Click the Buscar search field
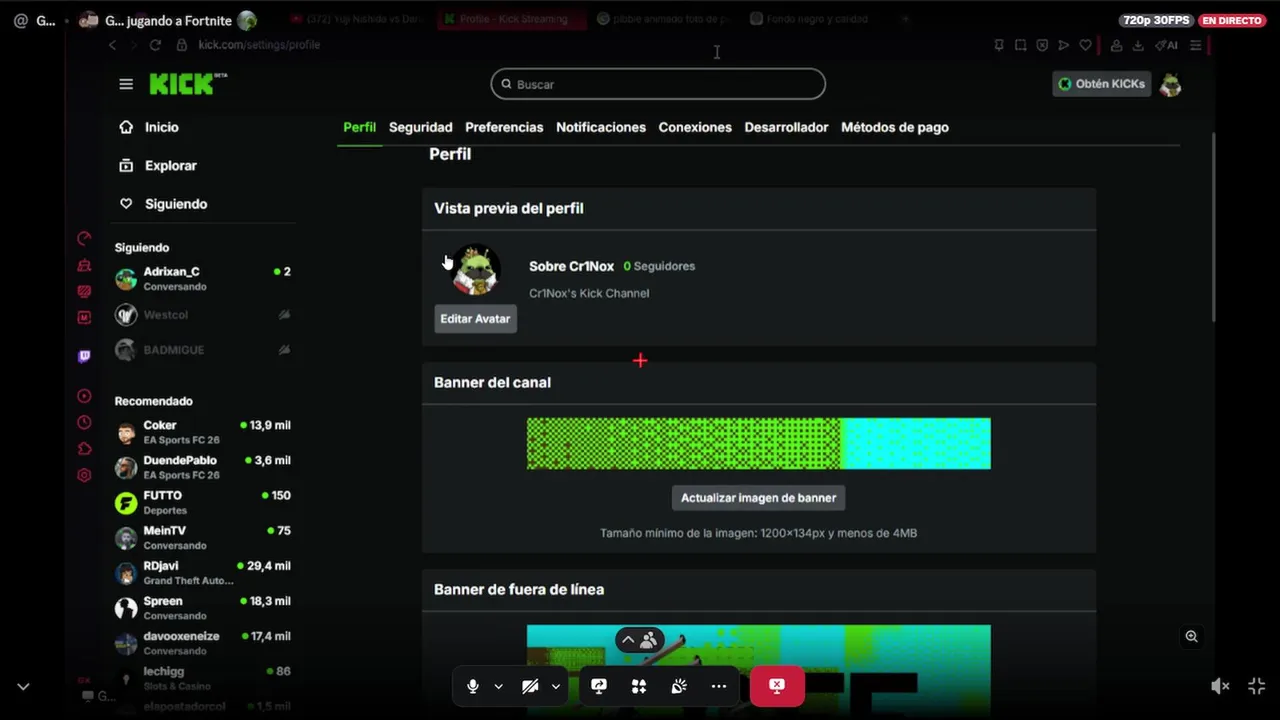This screenshot has height=720, width=1280. [658, 84]
